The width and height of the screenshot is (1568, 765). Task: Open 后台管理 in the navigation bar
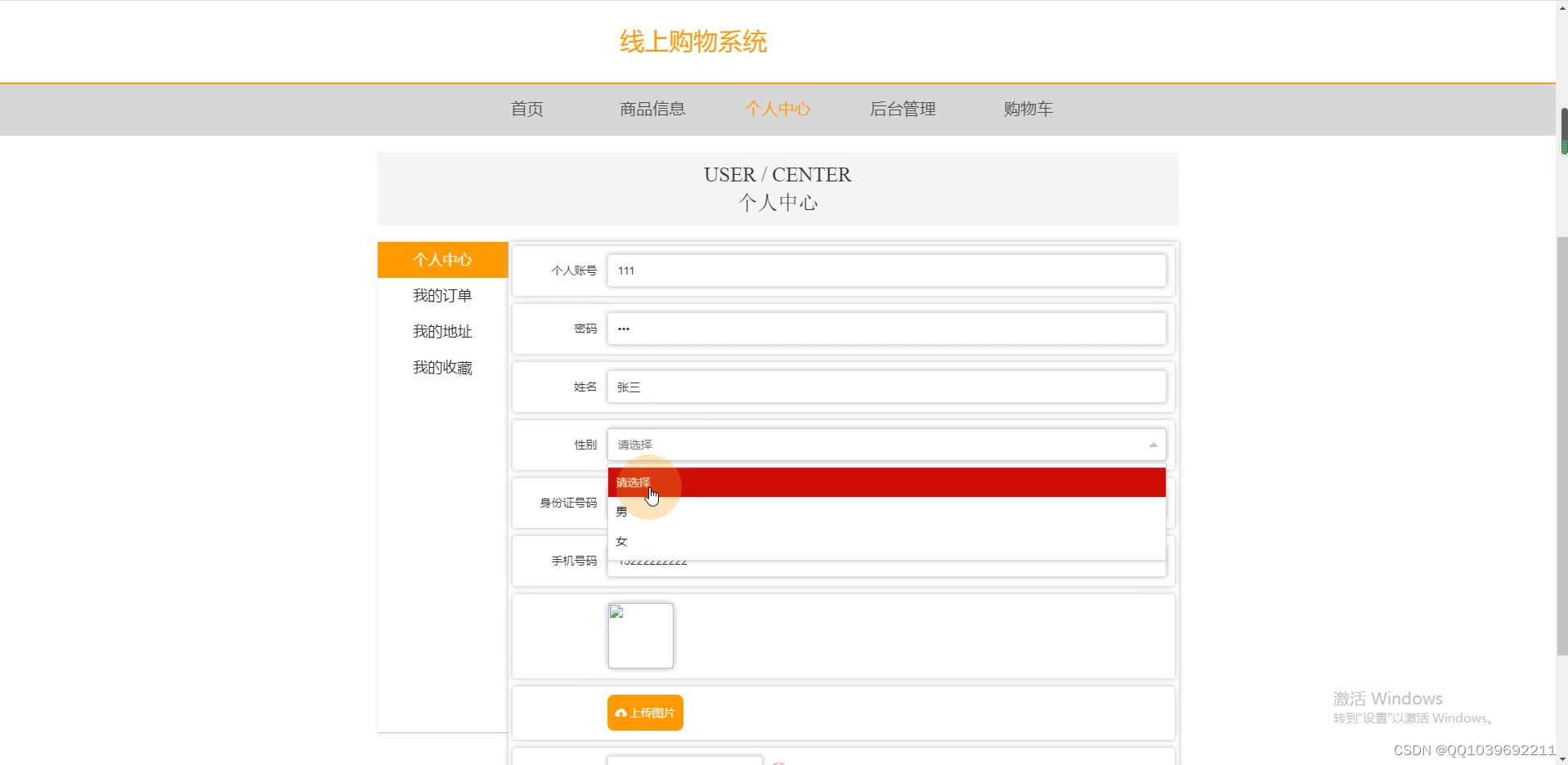click(903, 109)
